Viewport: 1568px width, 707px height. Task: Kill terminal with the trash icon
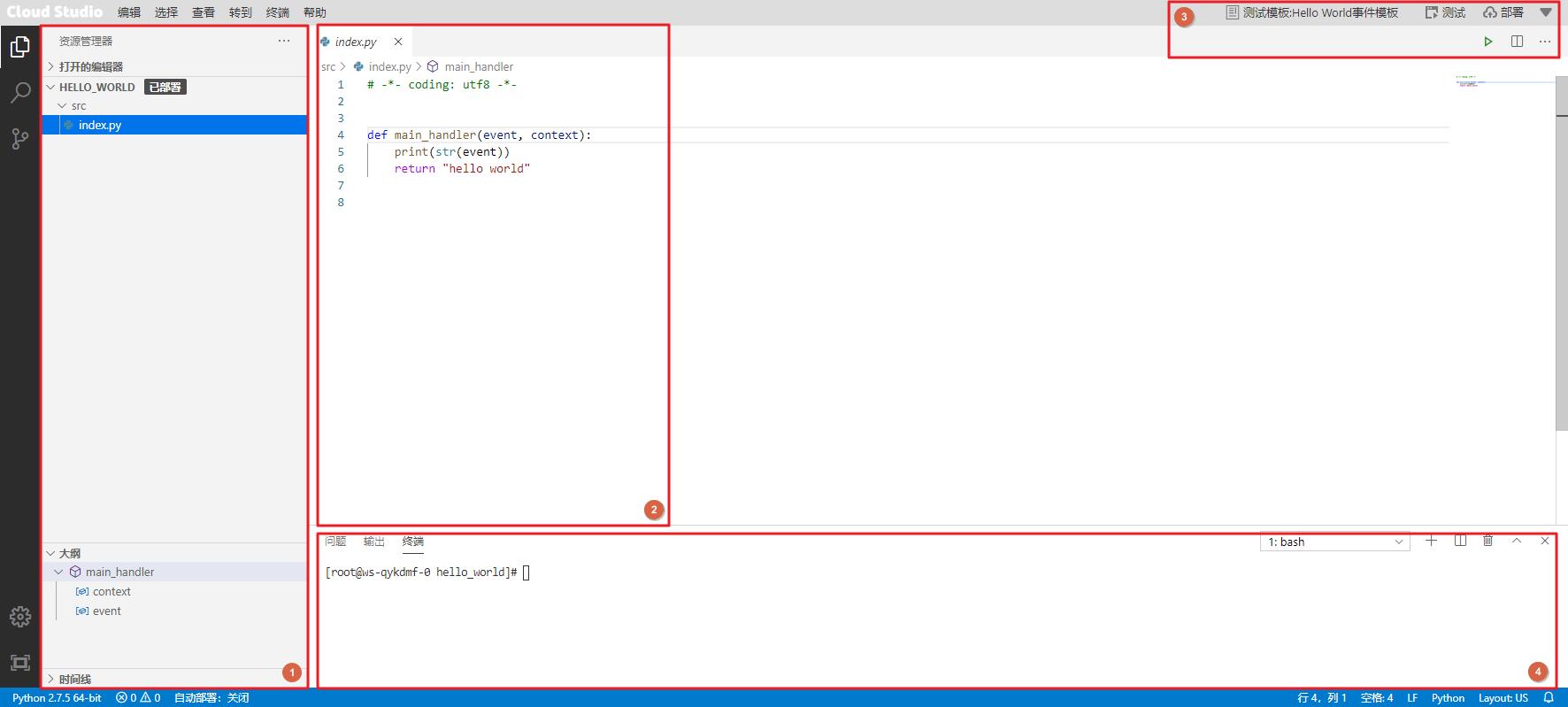point(1488,541)
